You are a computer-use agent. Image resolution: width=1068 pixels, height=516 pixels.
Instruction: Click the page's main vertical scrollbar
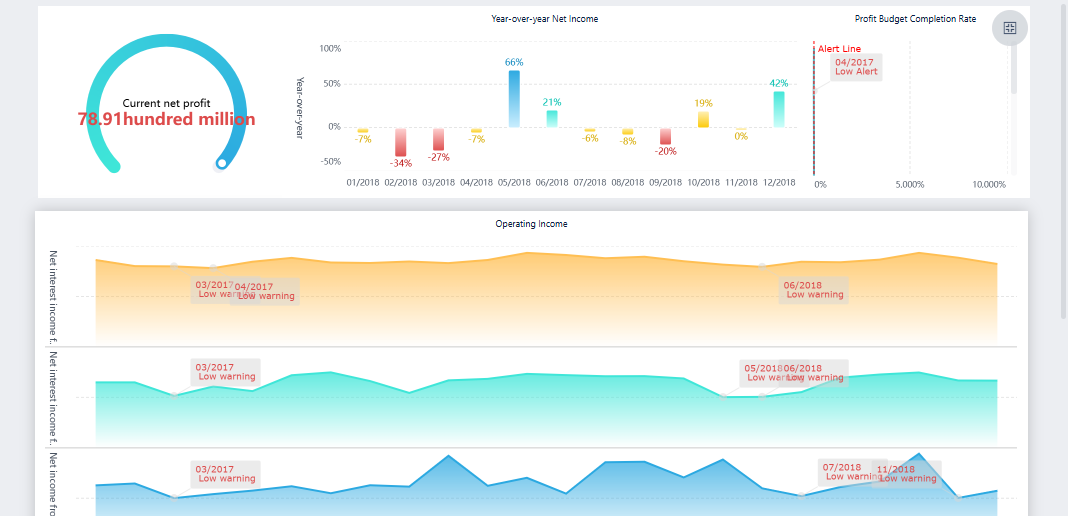1062,160
